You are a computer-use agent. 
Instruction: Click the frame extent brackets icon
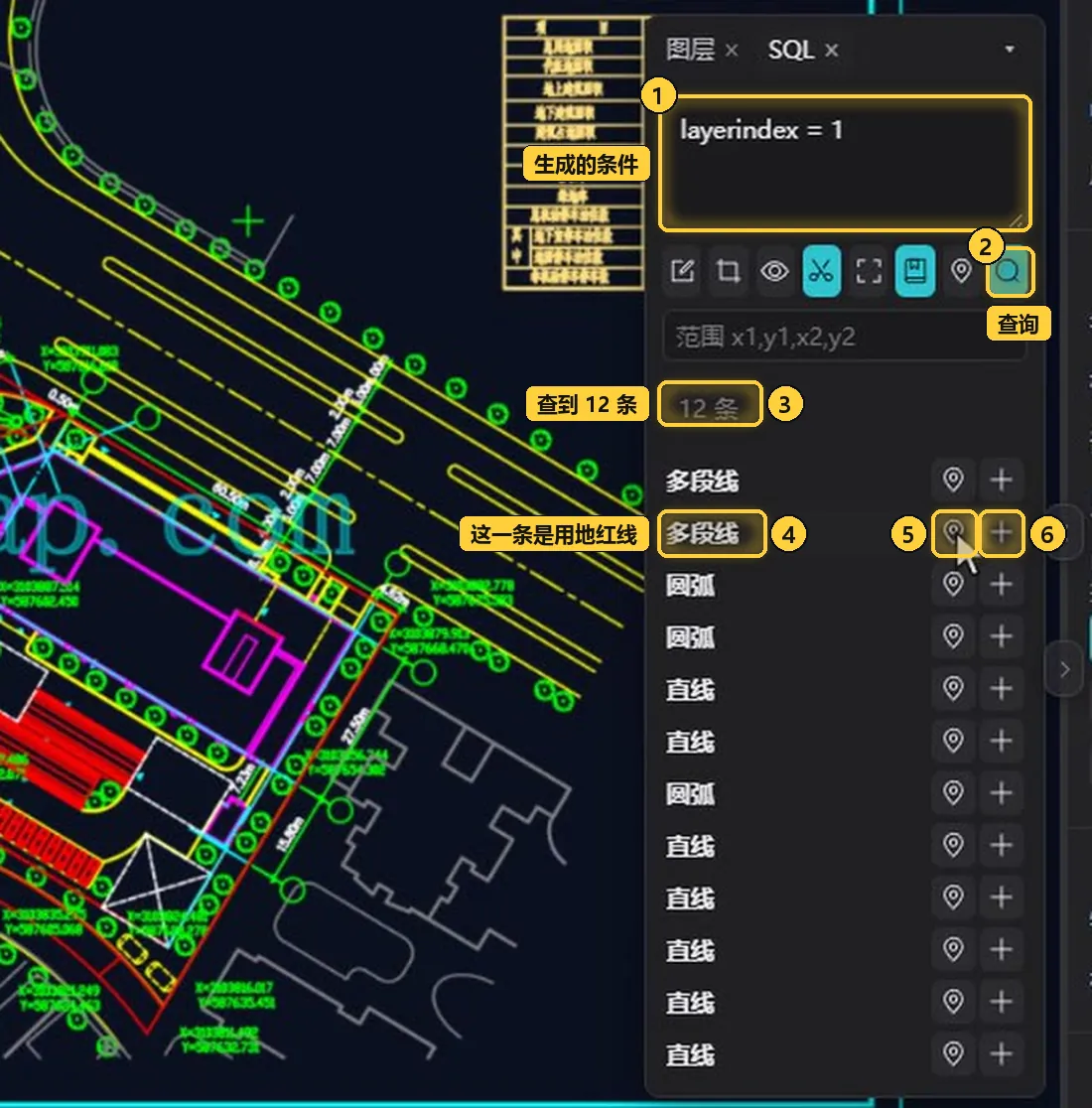point(868,271)
